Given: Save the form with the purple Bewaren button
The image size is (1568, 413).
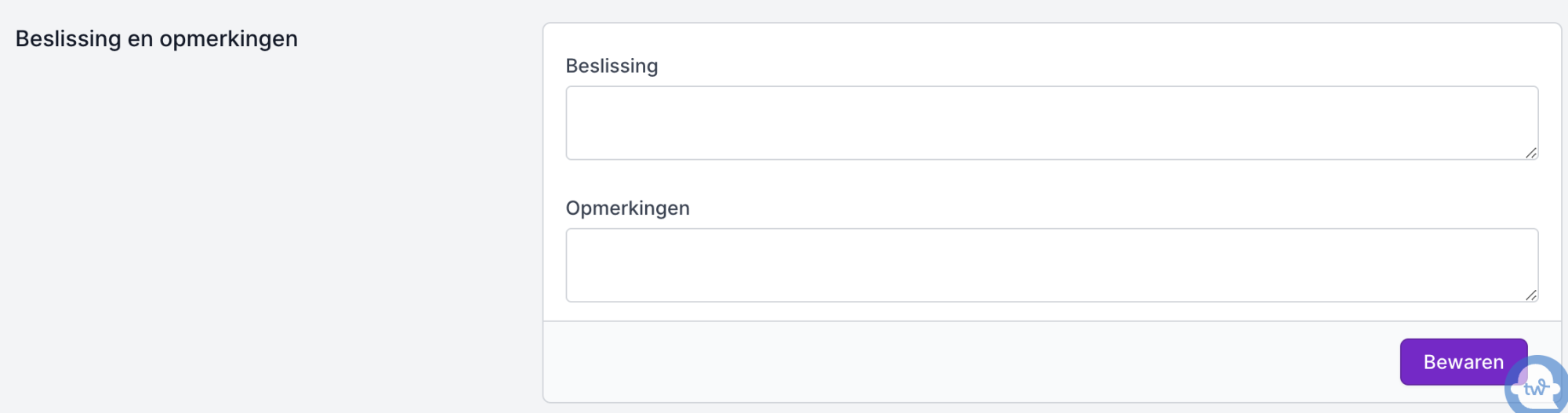Looking at the screenshot, I should click(1462, 362).
